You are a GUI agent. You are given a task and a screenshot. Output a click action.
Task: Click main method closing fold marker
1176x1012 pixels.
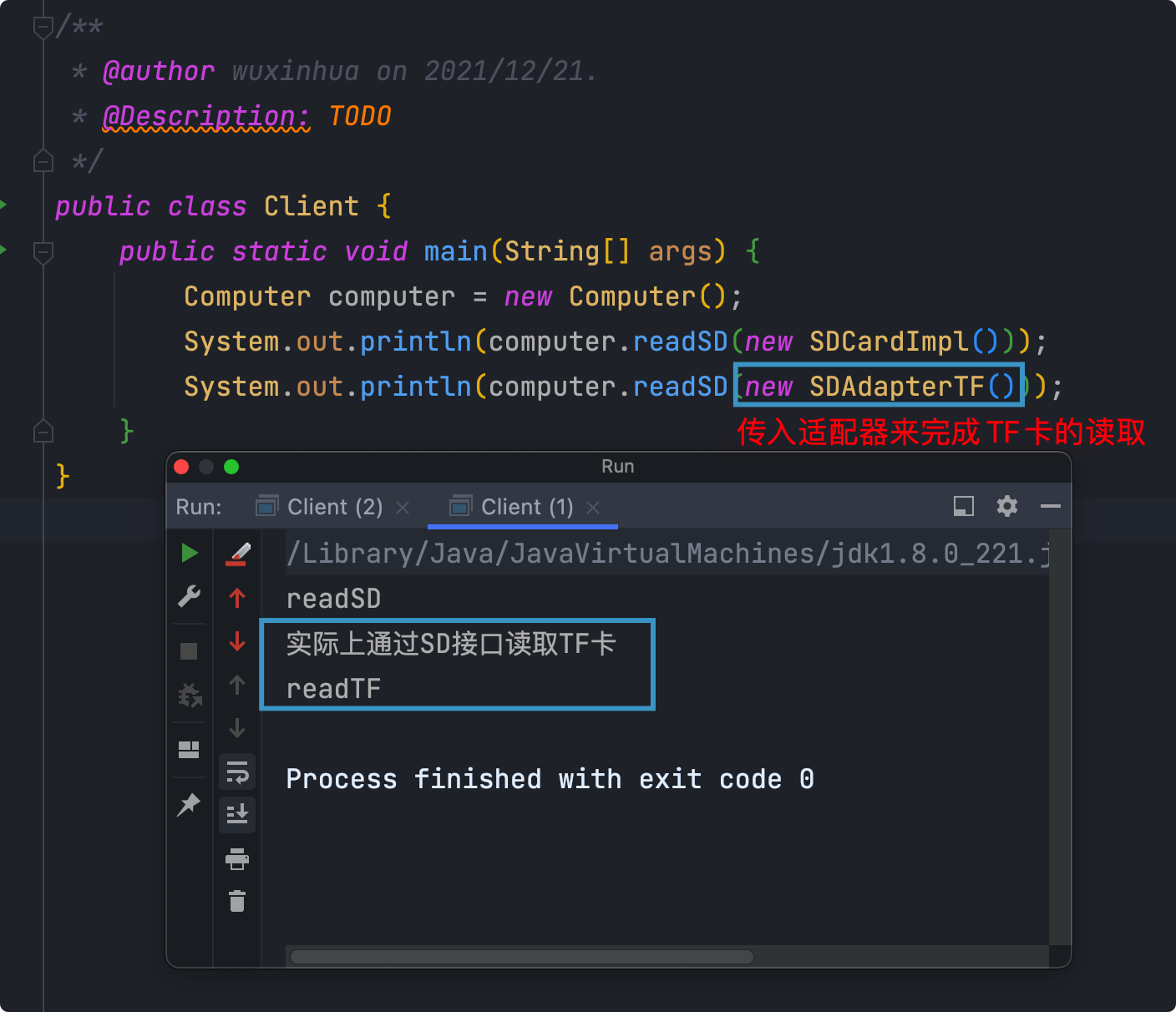coord(43,431)
